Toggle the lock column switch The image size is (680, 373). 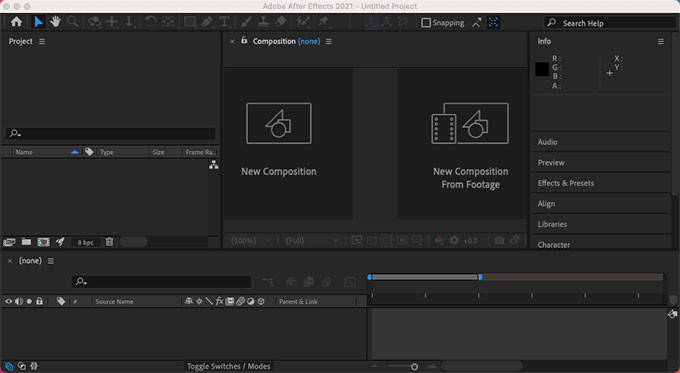39,301
